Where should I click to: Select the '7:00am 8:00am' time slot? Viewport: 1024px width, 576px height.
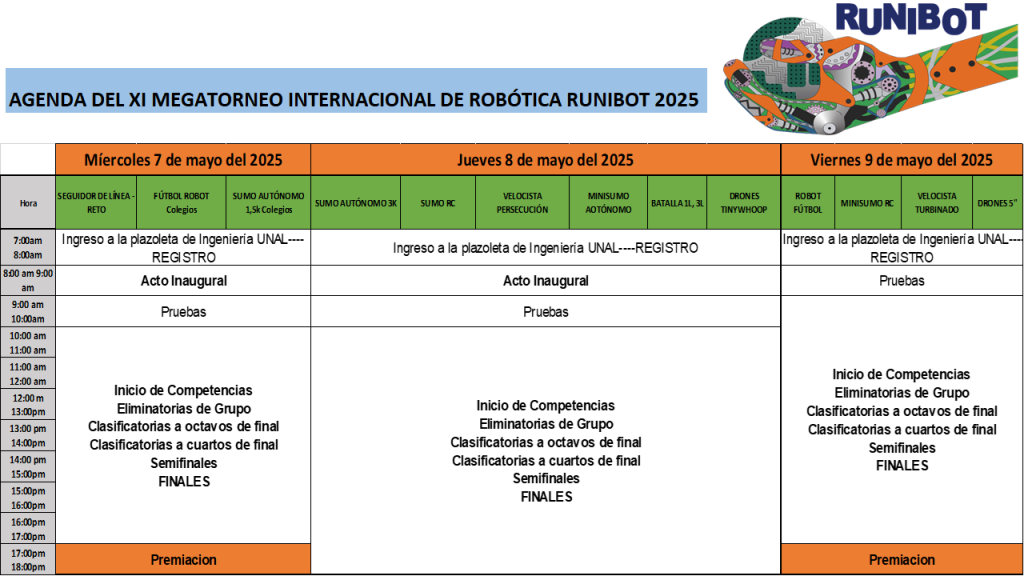pyautogui.click(x=28, y=248)
